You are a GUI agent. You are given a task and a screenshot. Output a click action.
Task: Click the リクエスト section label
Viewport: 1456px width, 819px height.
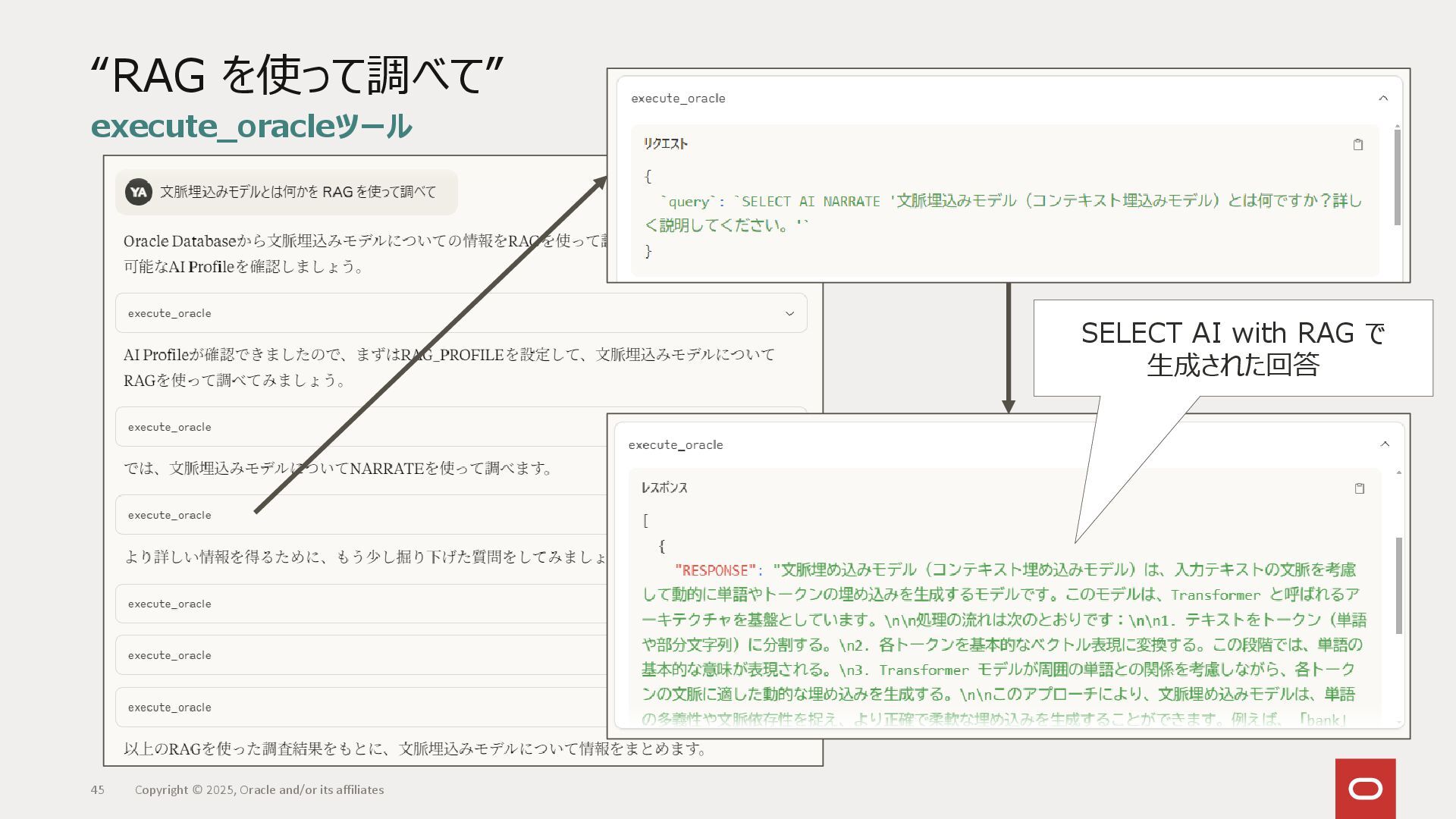point(665,144)
